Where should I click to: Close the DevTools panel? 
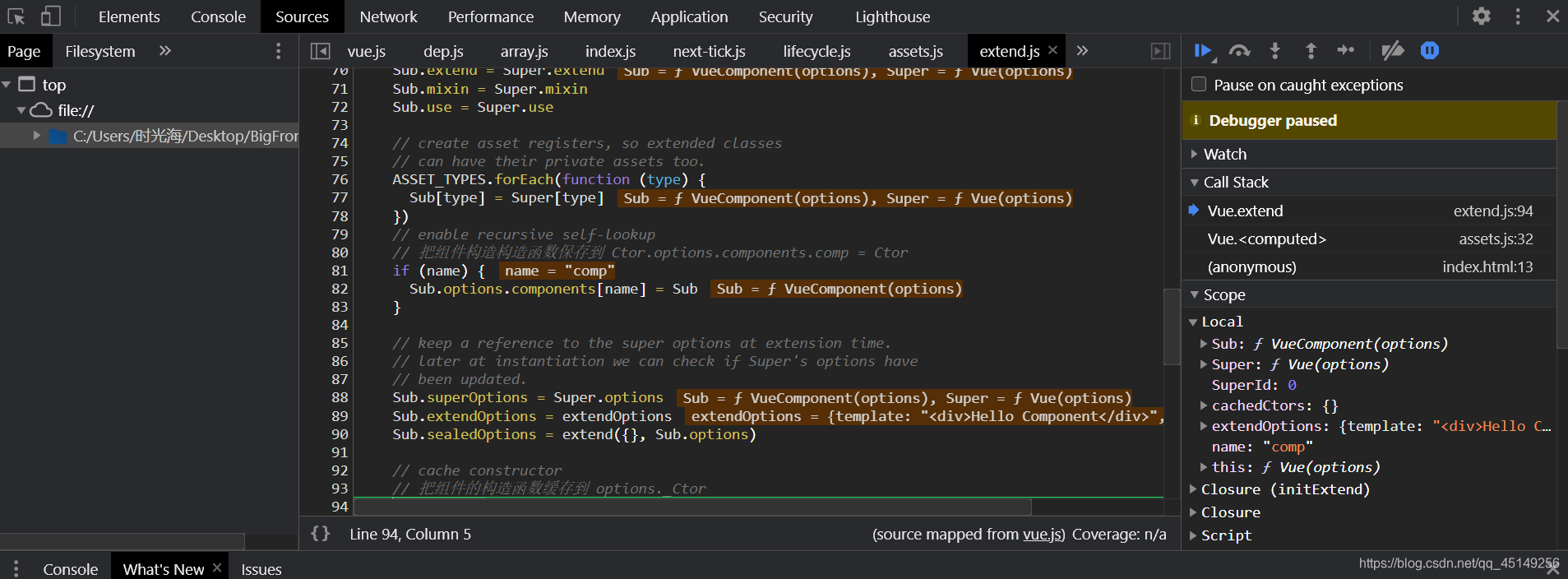[1552, 16]
